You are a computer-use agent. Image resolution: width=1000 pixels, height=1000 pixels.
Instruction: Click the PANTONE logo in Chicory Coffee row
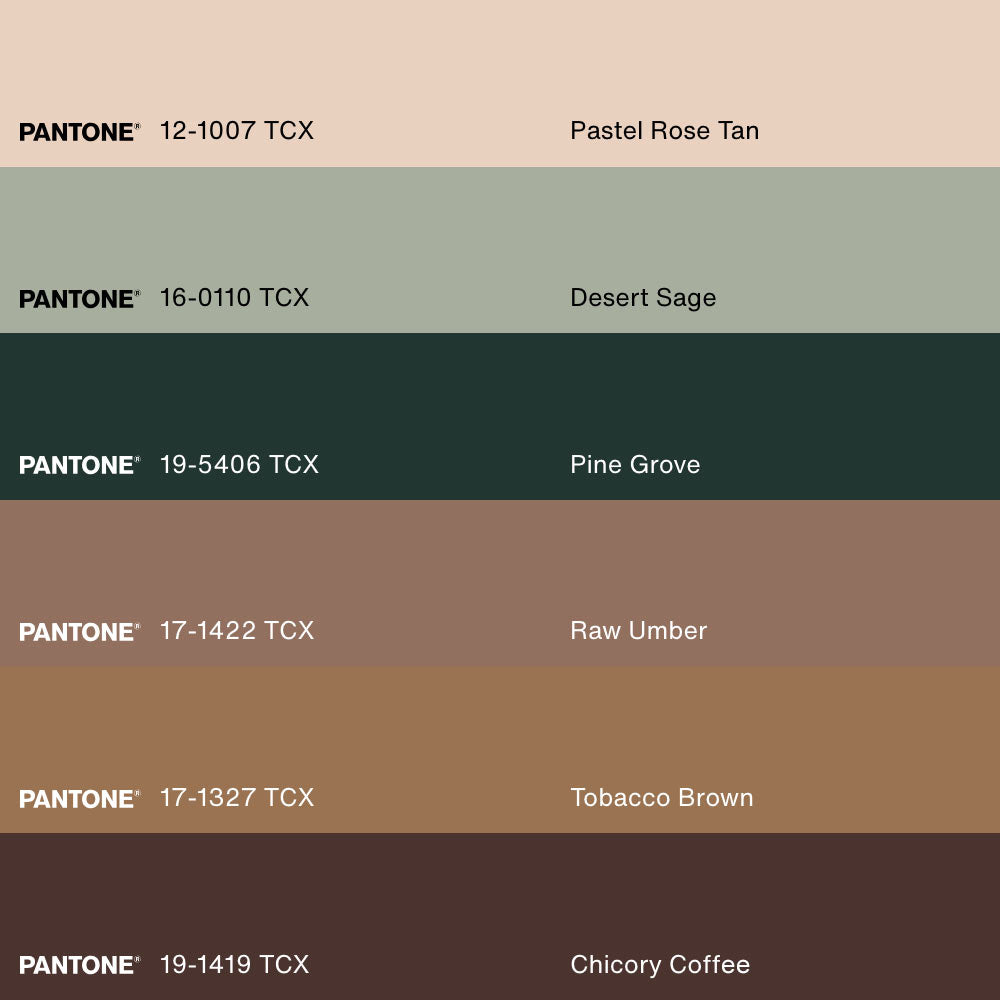click(x=79, y=965)
